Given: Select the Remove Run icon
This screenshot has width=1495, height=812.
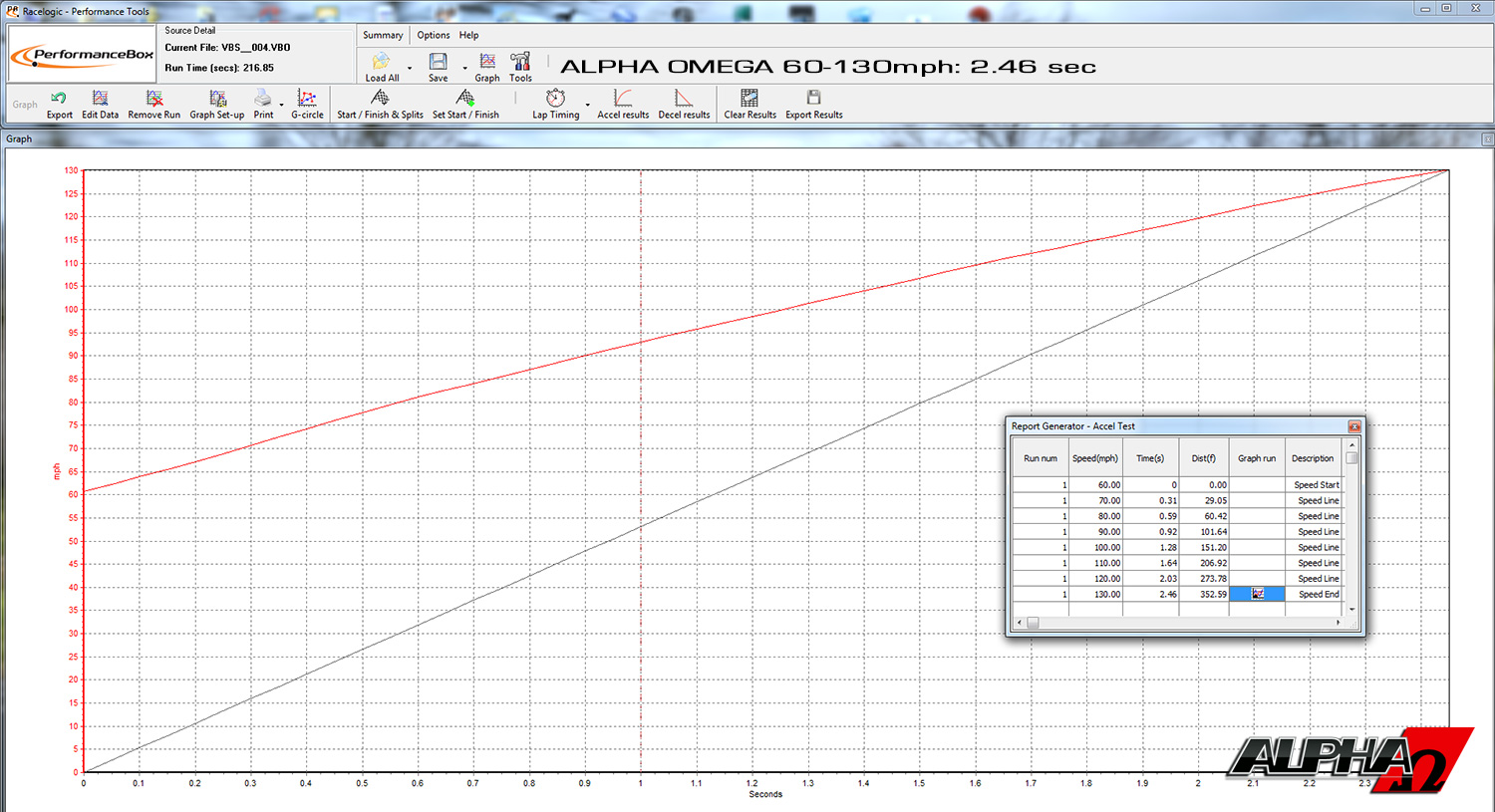Looking at the screenshot, I should (x=154, y=105).
